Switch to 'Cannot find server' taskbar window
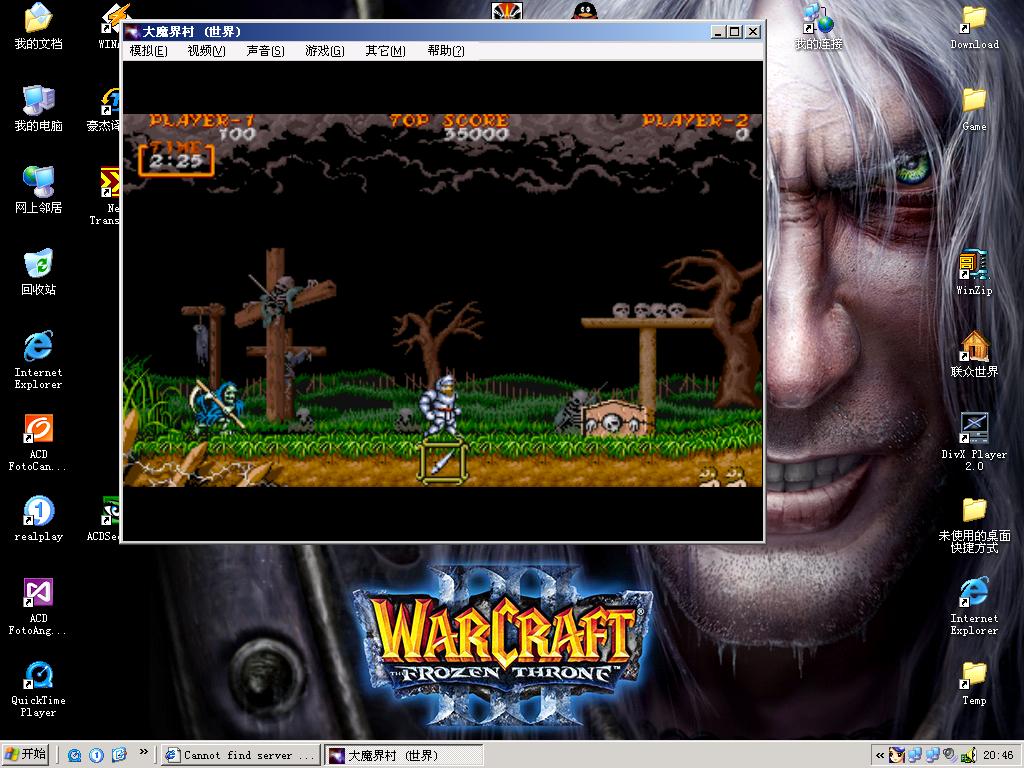The image size is (1024, 768). click(x=240, y=755)
